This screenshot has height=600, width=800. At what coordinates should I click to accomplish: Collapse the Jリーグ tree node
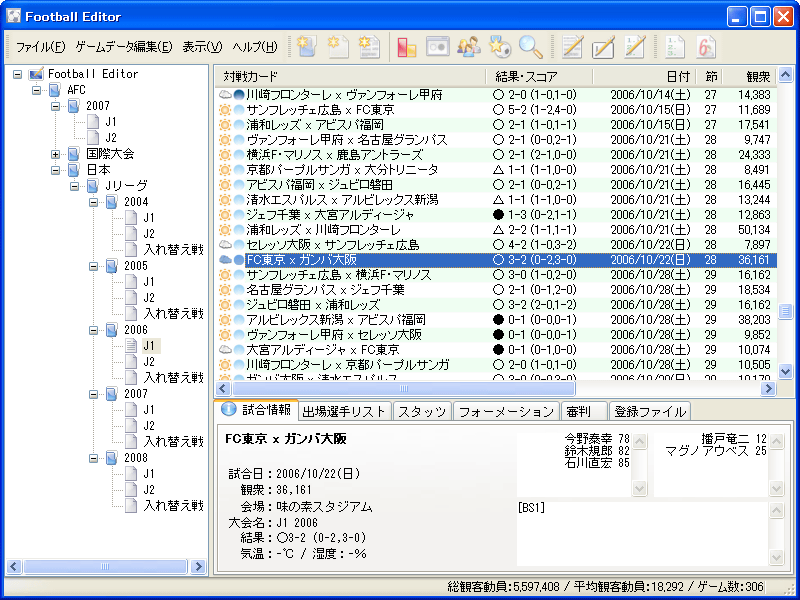(x=75, y=186)
